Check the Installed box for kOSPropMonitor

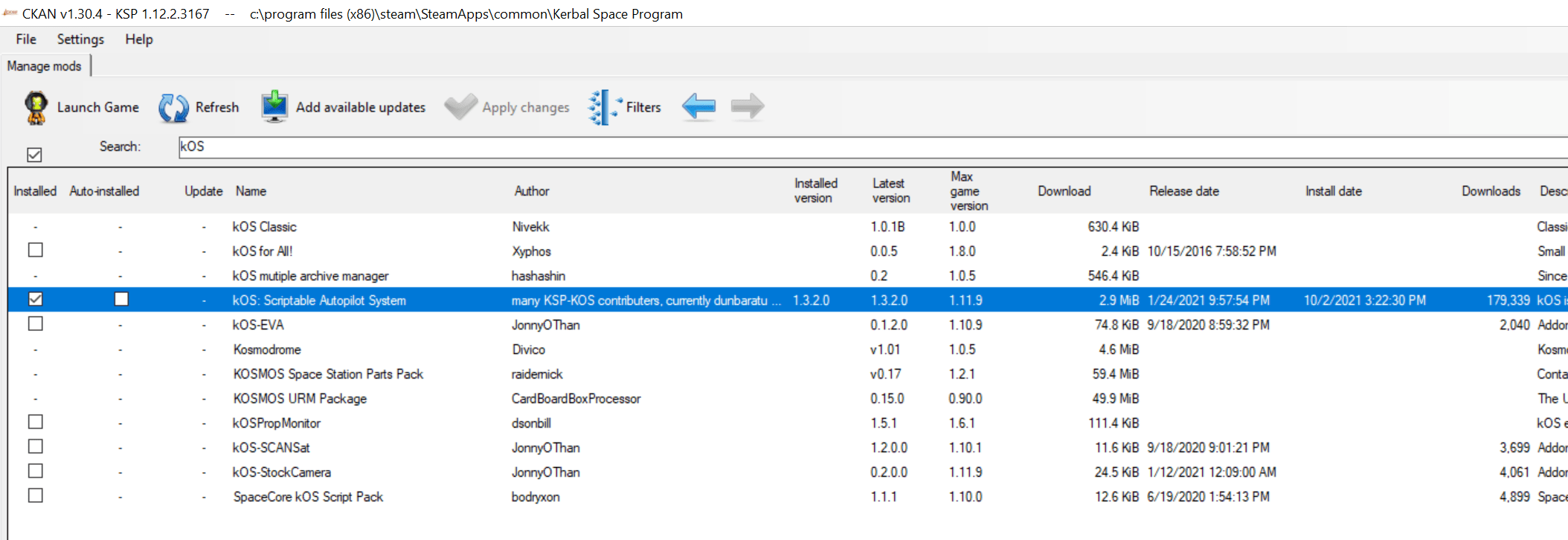(x=35, y=422)
